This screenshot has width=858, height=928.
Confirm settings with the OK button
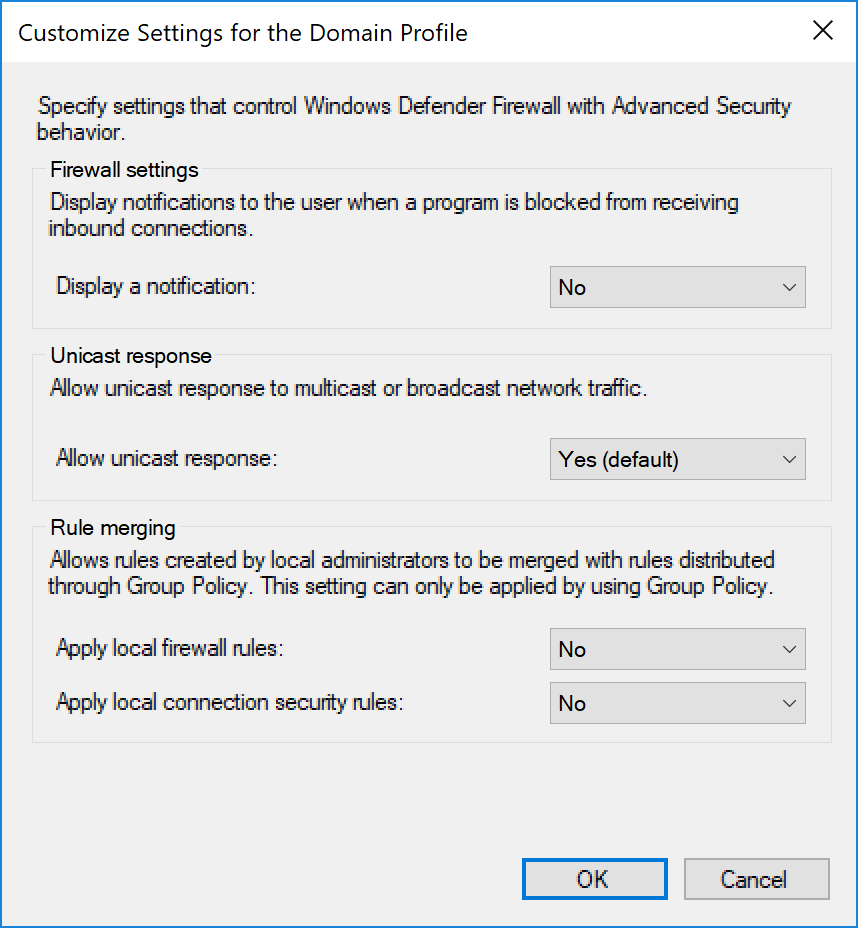[594, 879]
